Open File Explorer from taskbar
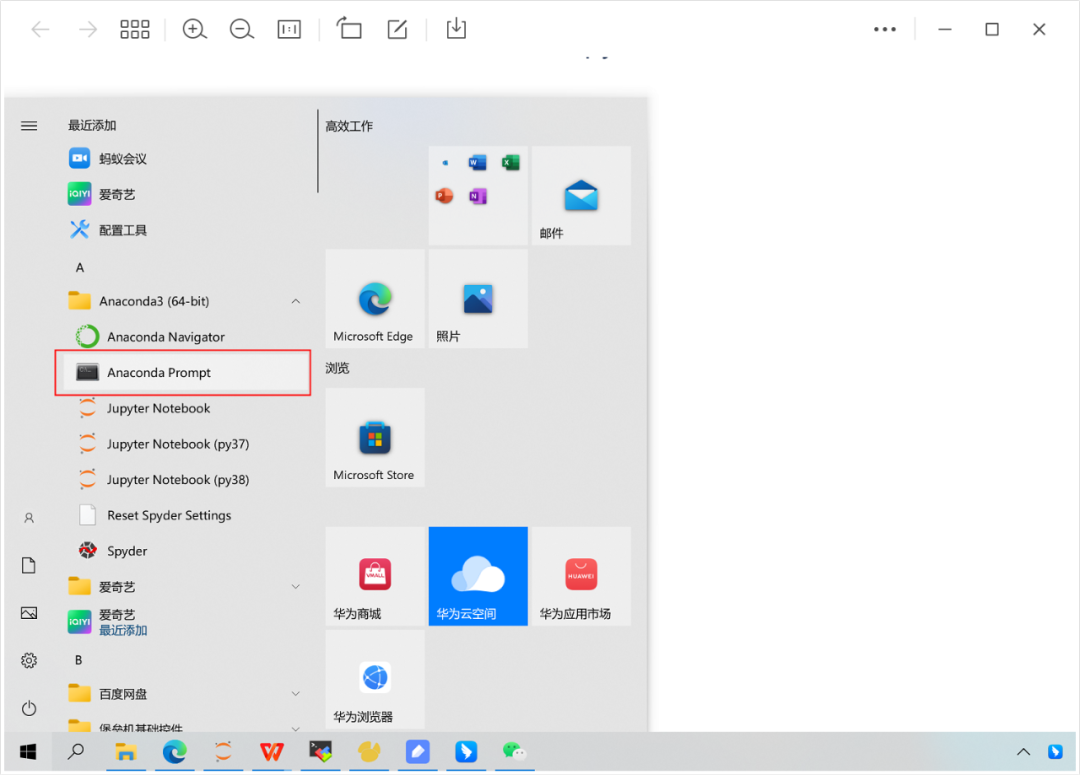The image size is (1080, 775). pos(125,752)
